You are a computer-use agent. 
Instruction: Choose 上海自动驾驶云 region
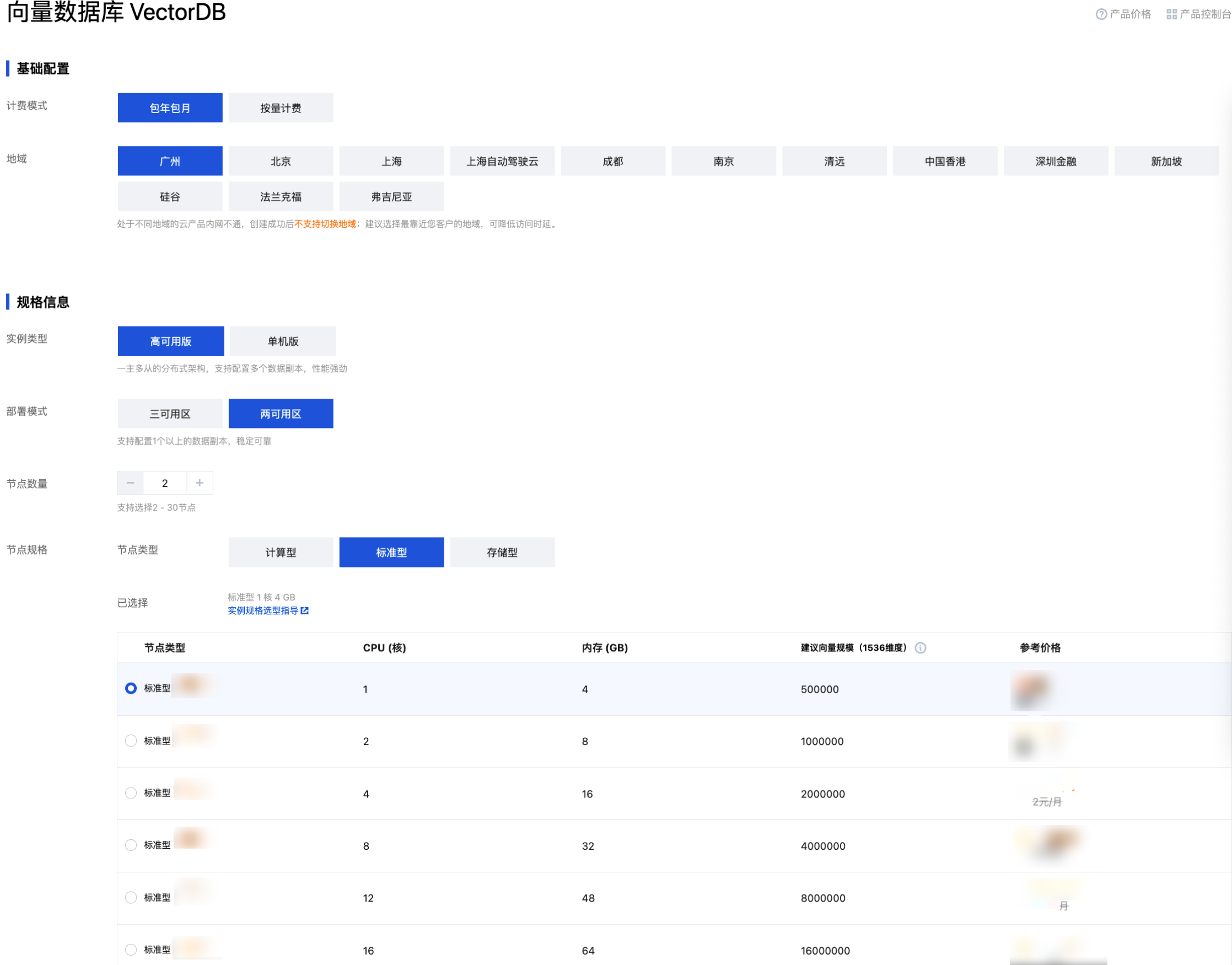(x=502, y=161)
